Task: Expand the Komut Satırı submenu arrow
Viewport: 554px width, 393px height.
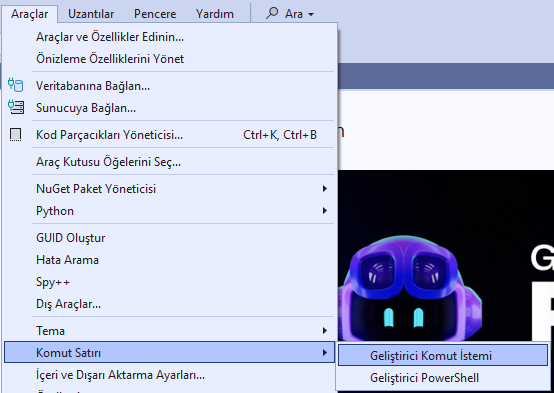Action: [325, 353]
